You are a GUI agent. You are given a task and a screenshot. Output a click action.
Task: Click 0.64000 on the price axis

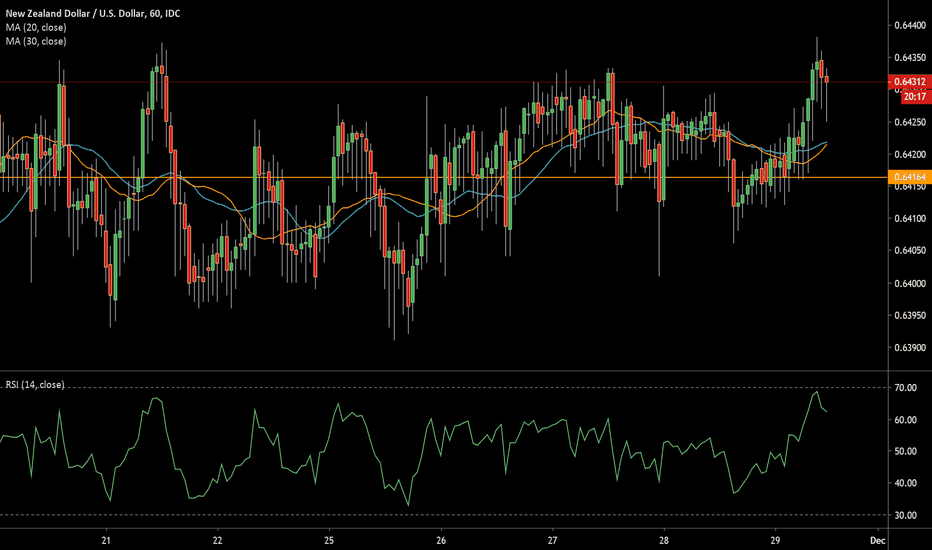point(909,284)
